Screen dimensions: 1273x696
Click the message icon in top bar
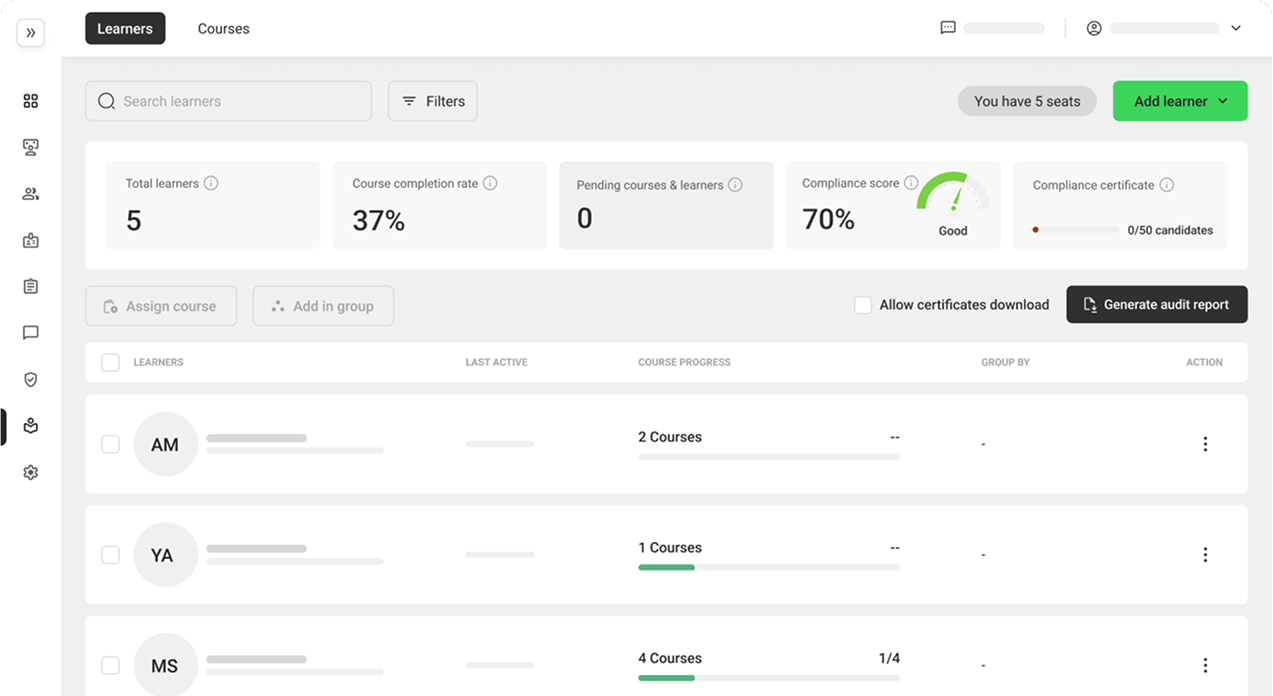point(948,28)
